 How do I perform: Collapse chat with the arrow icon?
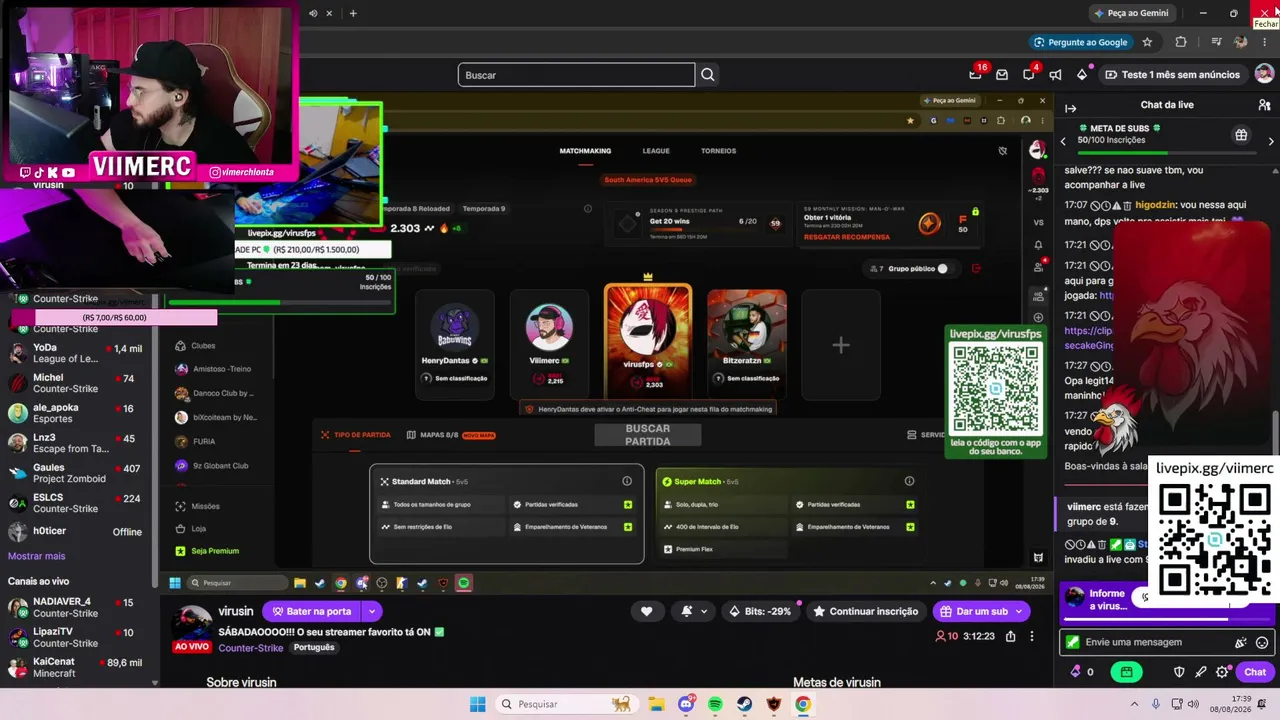click(1070, 107)
